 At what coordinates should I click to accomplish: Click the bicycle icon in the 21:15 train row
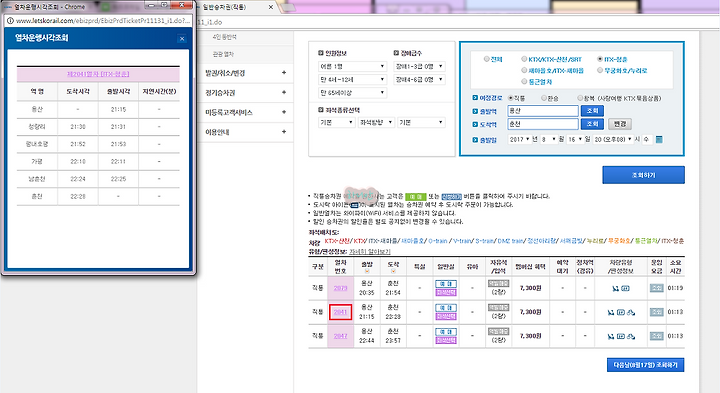click(631, 312)
